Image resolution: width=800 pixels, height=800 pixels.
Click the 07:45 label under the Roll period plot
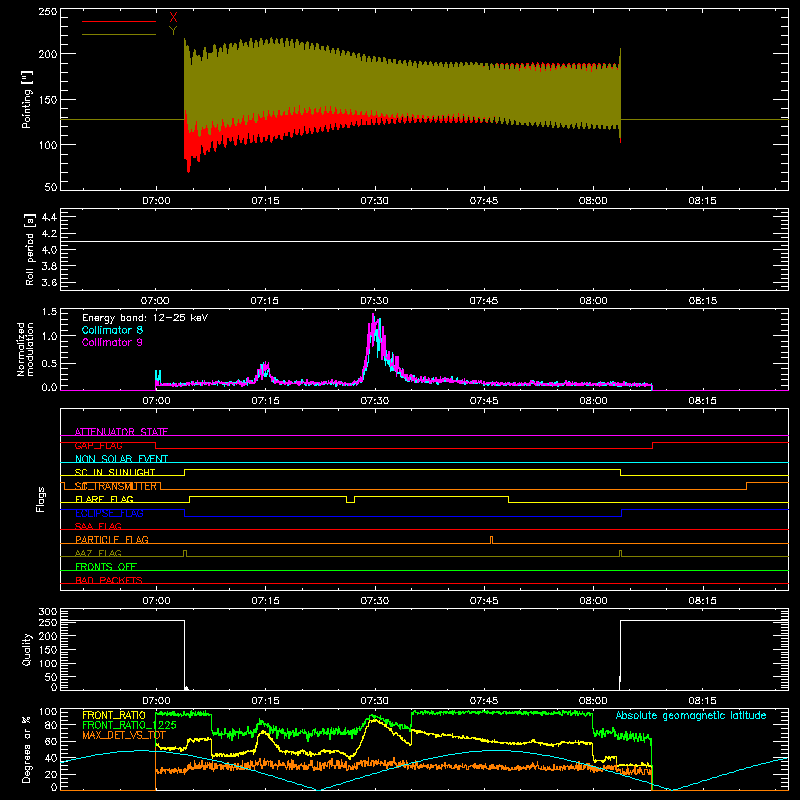click(x=484, y=301)
